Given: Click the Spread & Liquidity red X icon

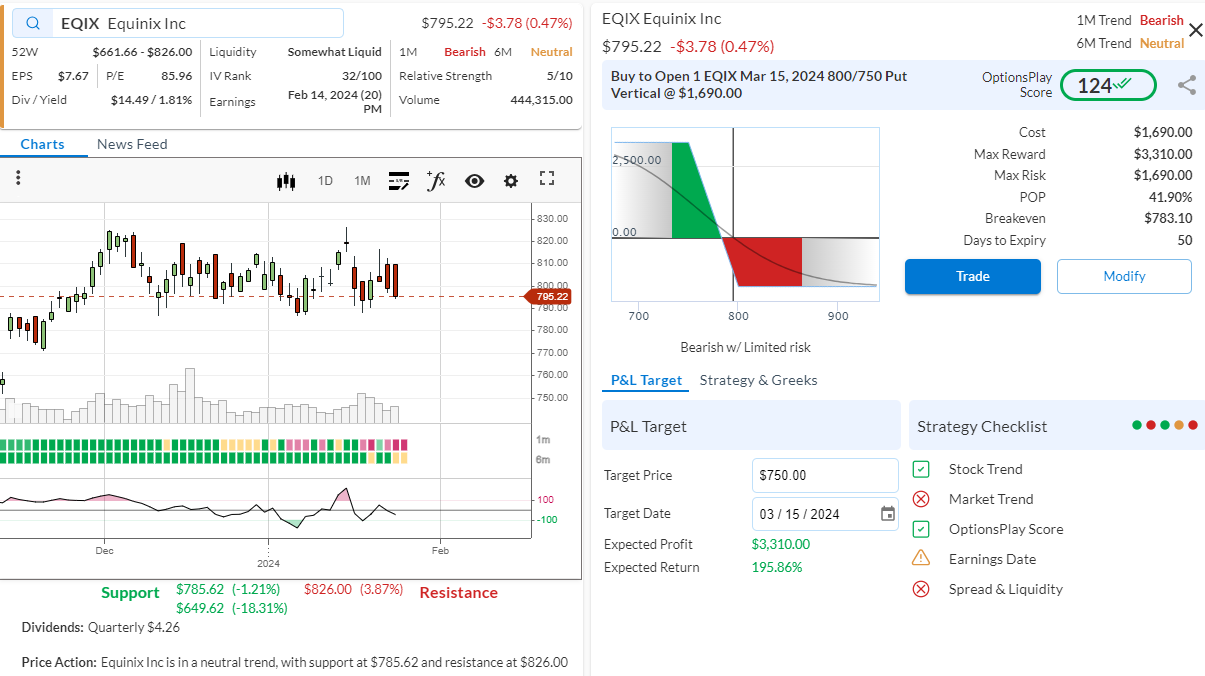Looking at the screenshot, I should pos(922,589).
